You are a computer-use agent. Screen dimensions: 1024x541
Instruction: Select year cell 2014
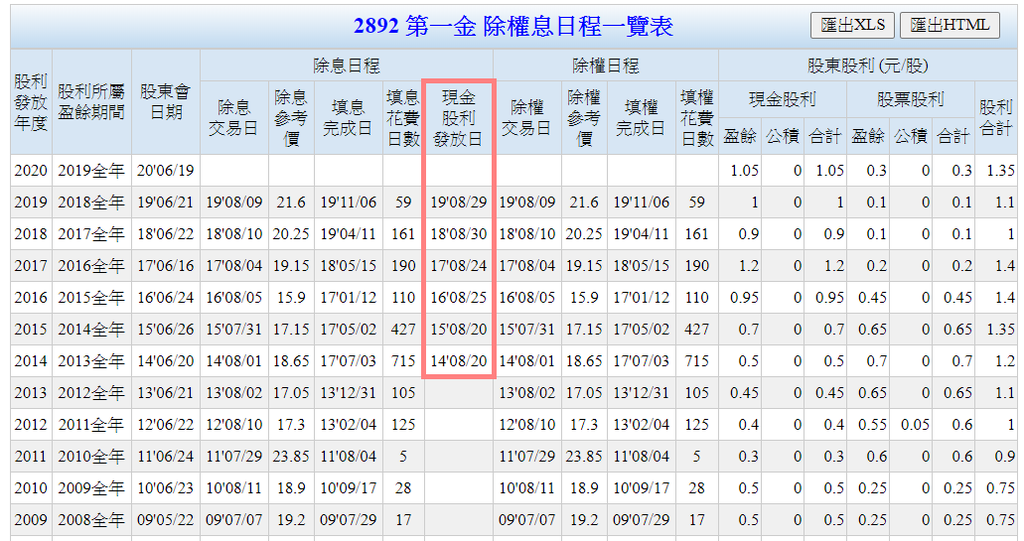pos(31,361)
